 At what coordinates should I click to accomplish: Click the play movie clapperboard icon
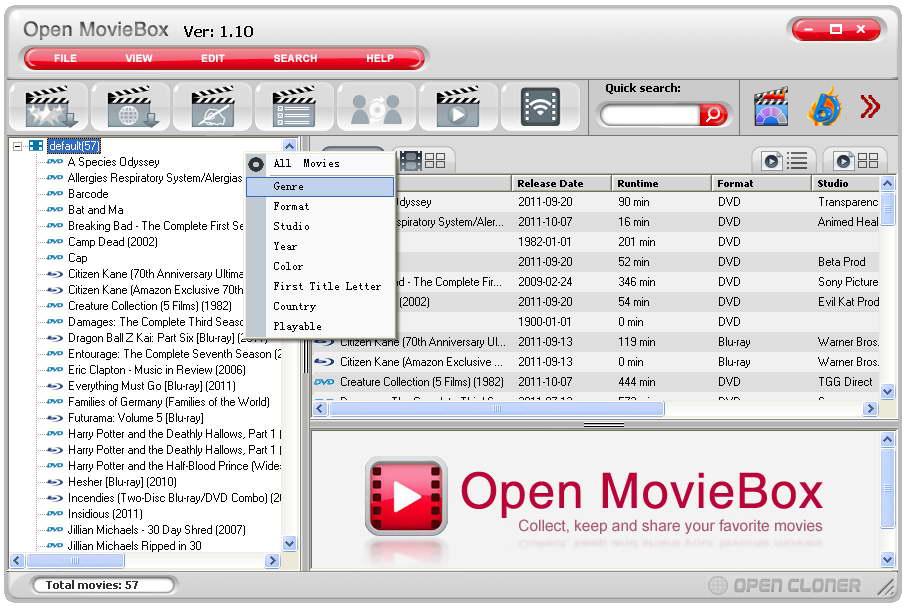(x=458, y=107)
